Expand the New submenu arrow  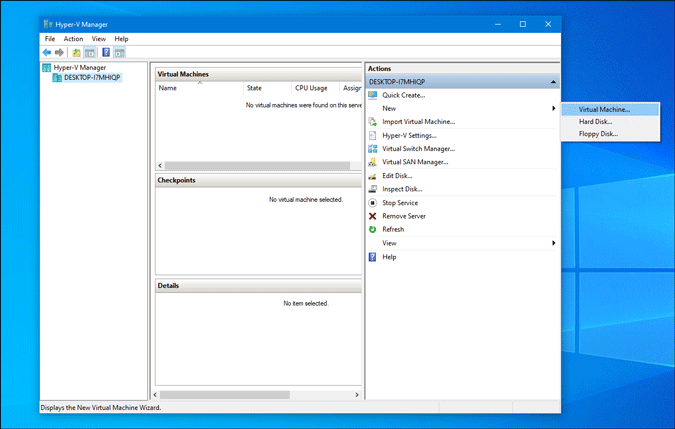pos(554,108)
